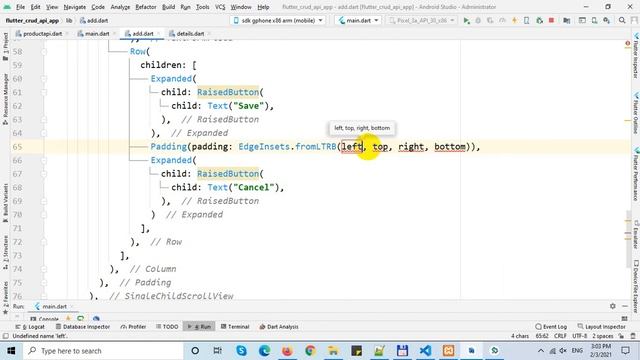
Task: Open the Analyze menu
Action: [x=120, y=7]
